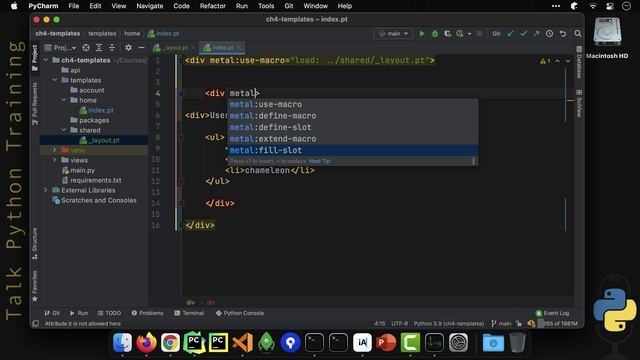Click the warning inspection indicator in editor
Viewport: 640px width, 360px height.
545,61
